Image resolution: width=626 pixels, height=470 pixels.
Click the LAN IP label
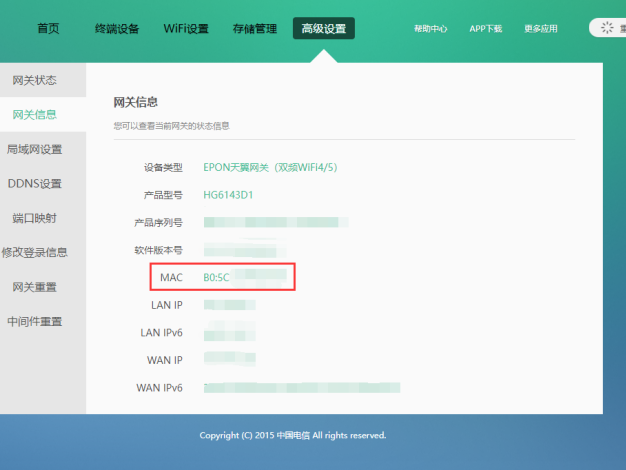point(166,305)
